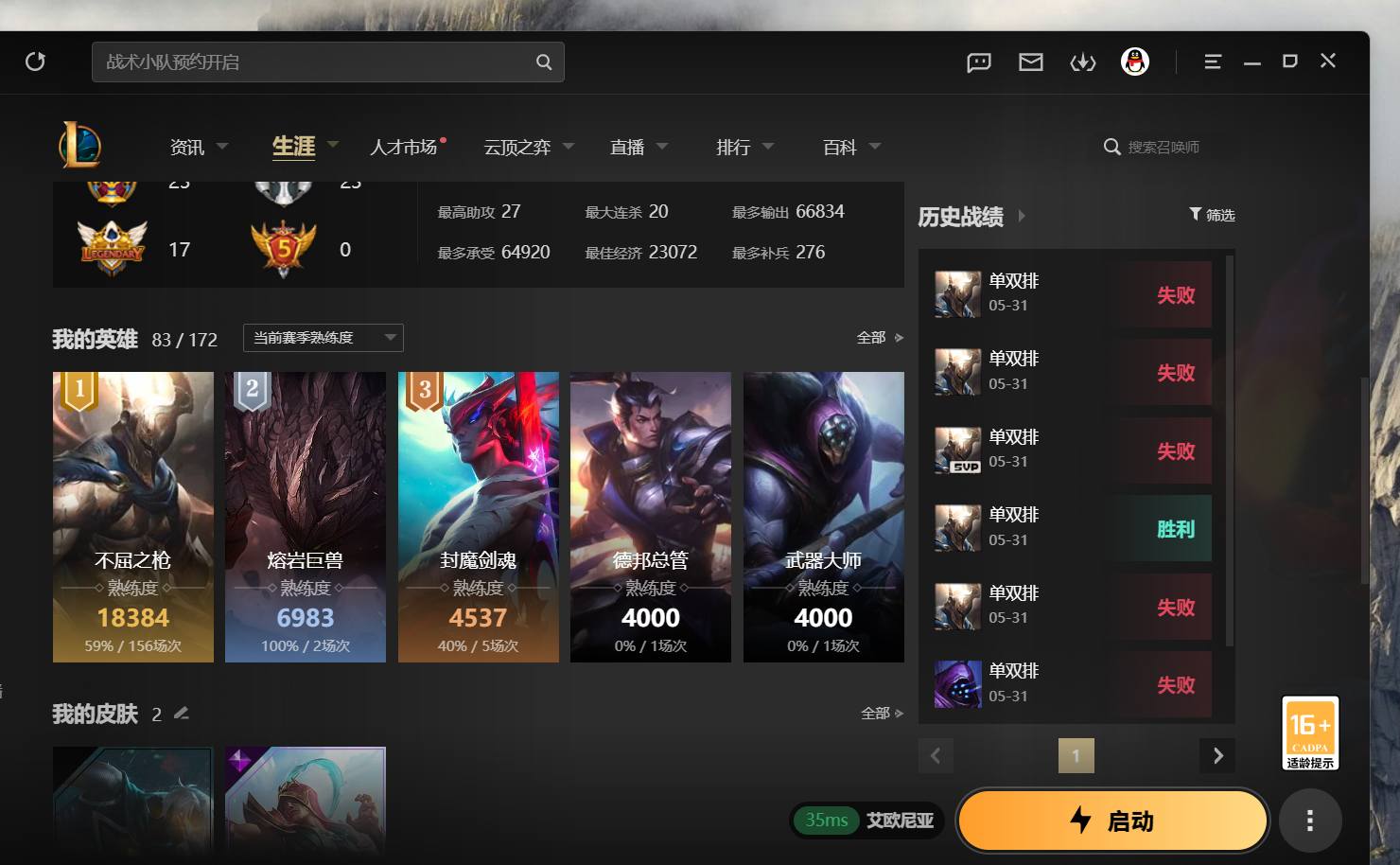Open the 人才市场 tab
This screenshot has height=865, width=1400.
pyautogui.click(x=404, y=147)
